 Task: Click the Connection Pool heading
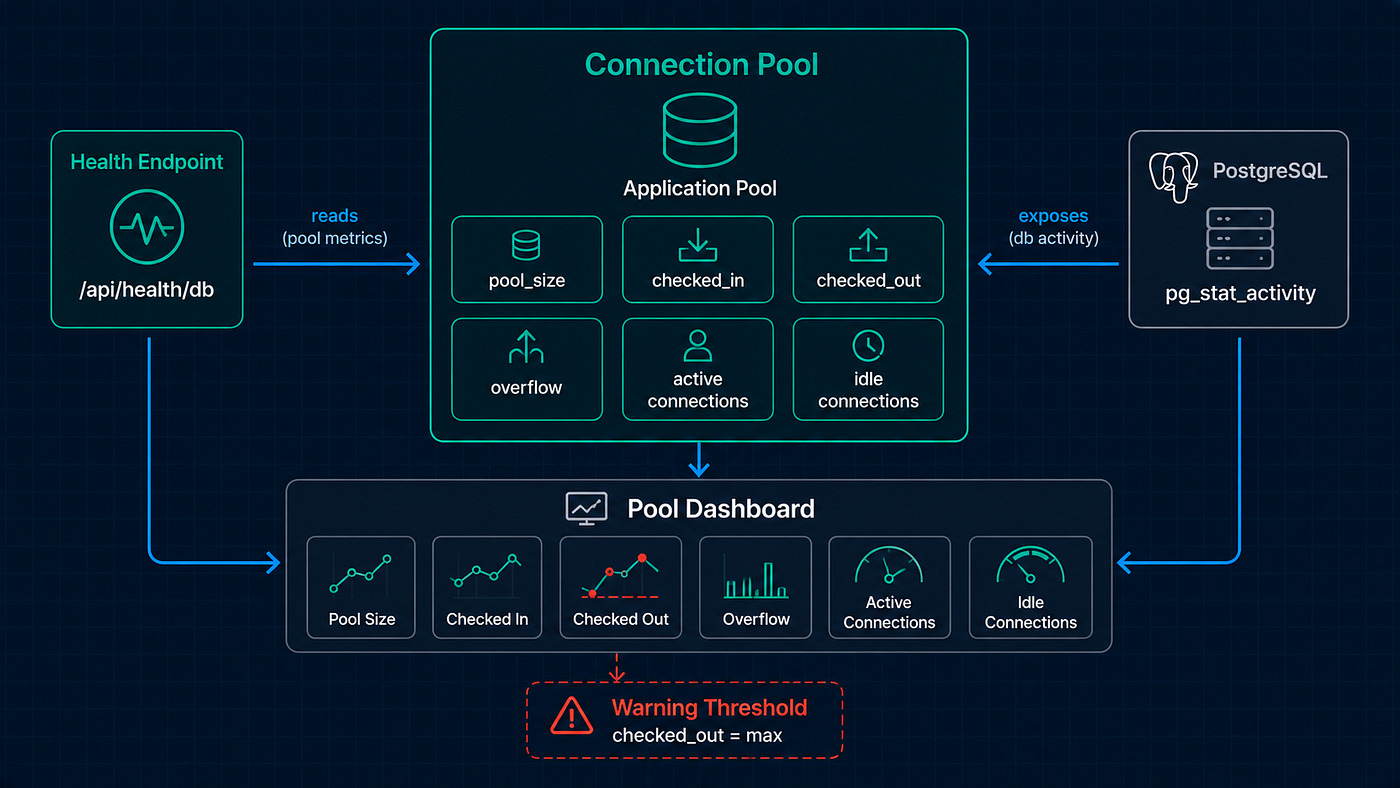pyautogui.click(x=701, y=64)
